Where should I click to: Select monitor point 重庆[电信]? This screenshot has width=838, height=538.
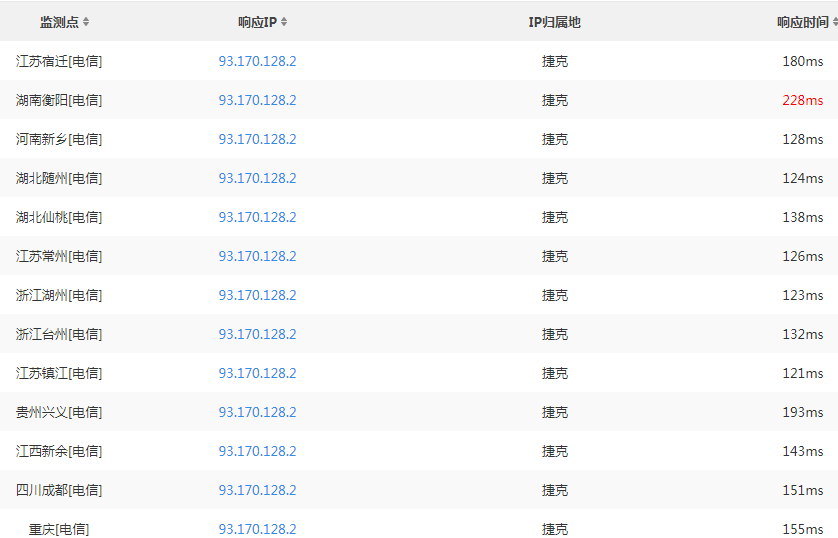click(59, 529)
